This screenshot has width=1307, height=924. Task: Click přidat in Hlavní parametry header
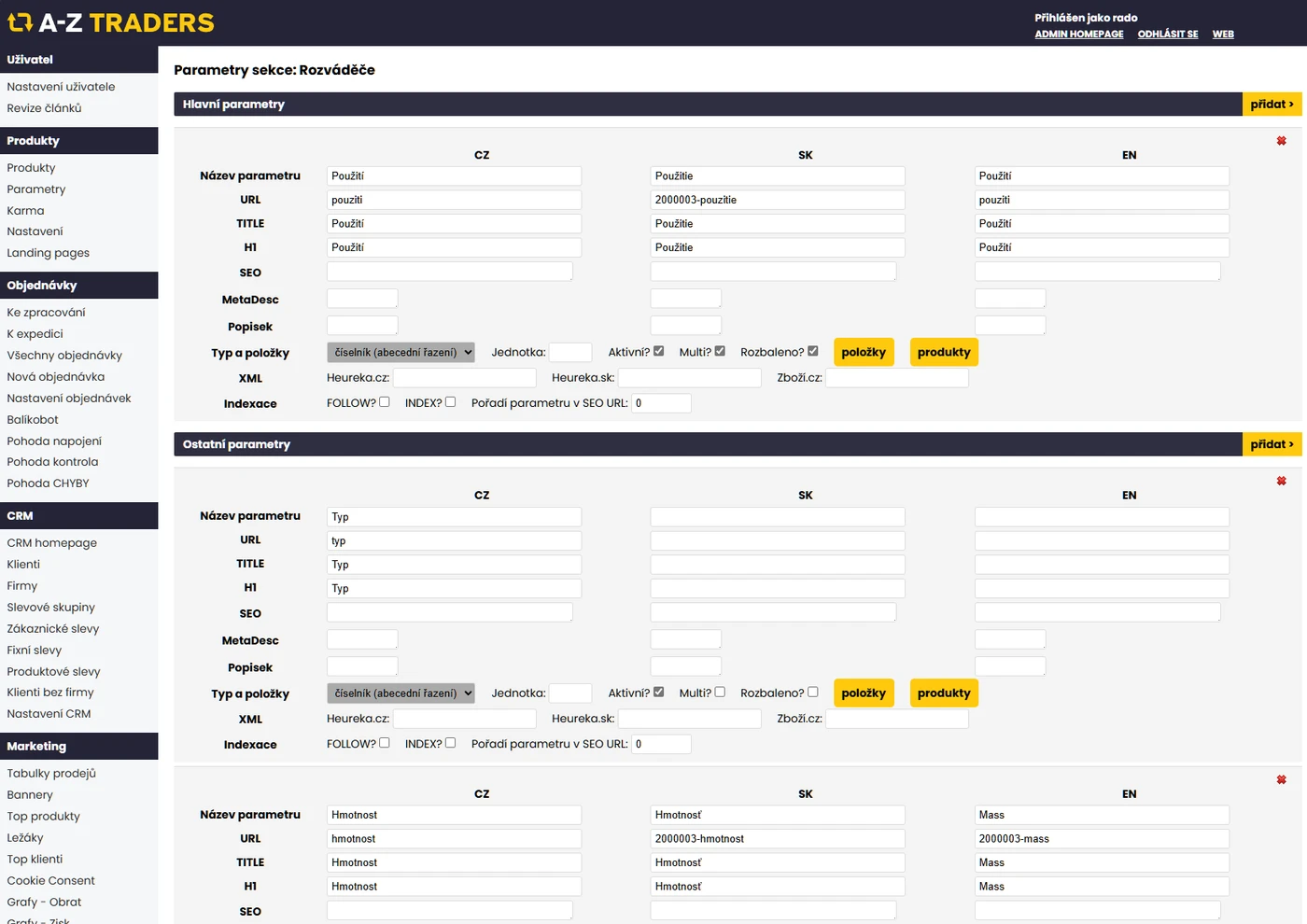pos(1272,105)
